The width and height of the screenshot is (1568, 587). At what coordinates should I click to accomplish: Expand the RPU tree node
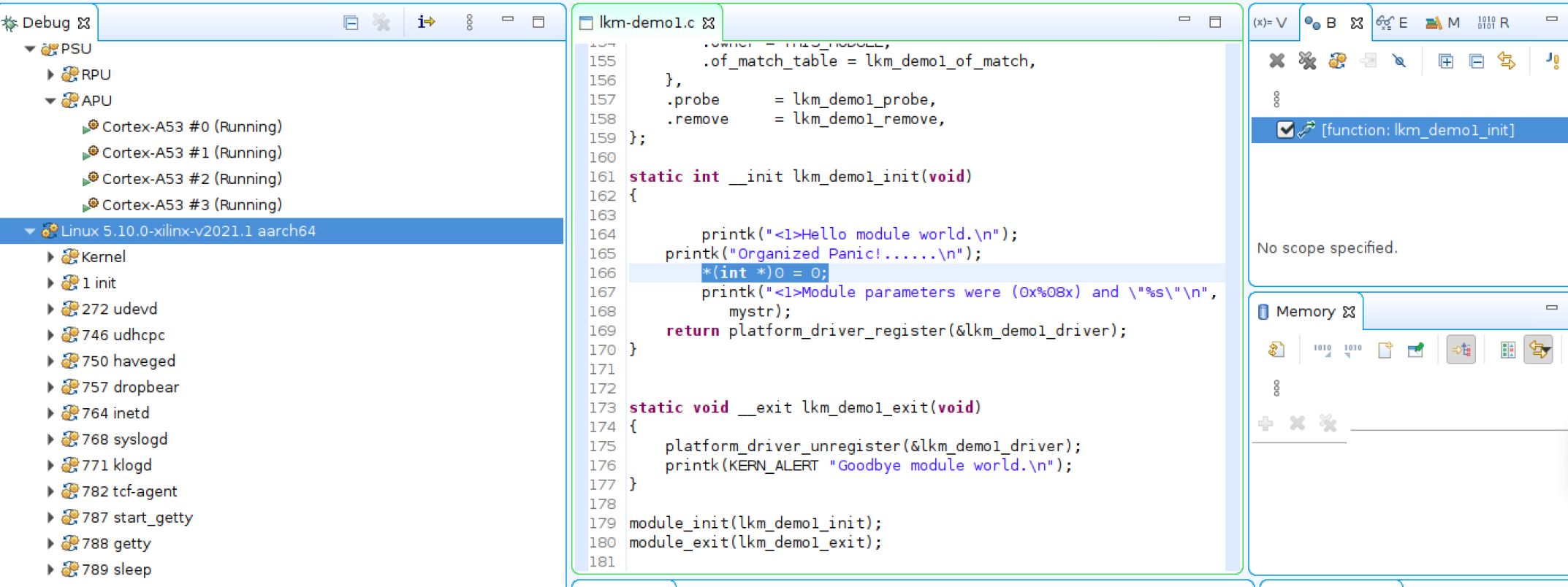point(50,74)
